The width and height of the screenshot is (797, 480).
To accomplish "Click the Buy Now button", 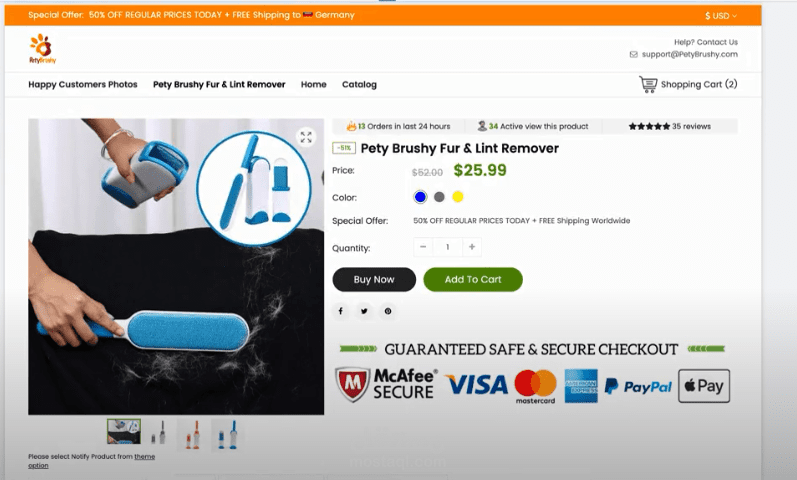I will point(374,280).
